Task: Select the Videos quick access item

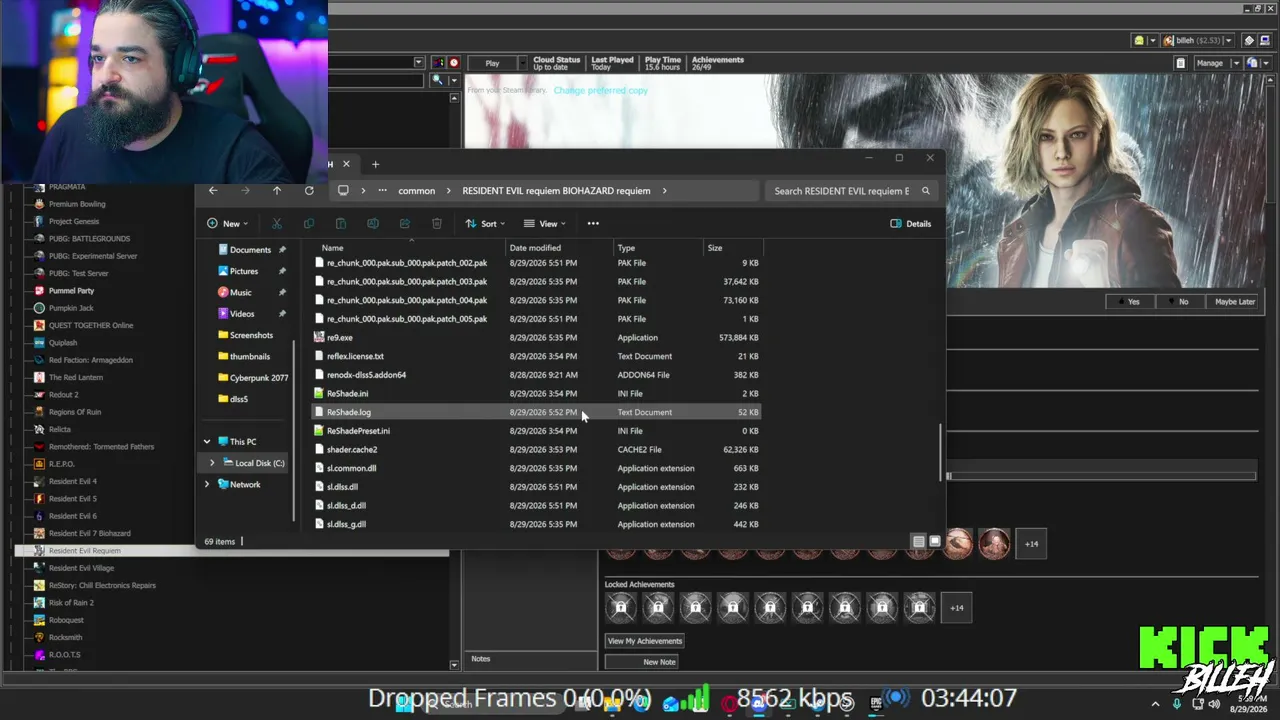Action: pyautogui.click(x=243, y=314)
